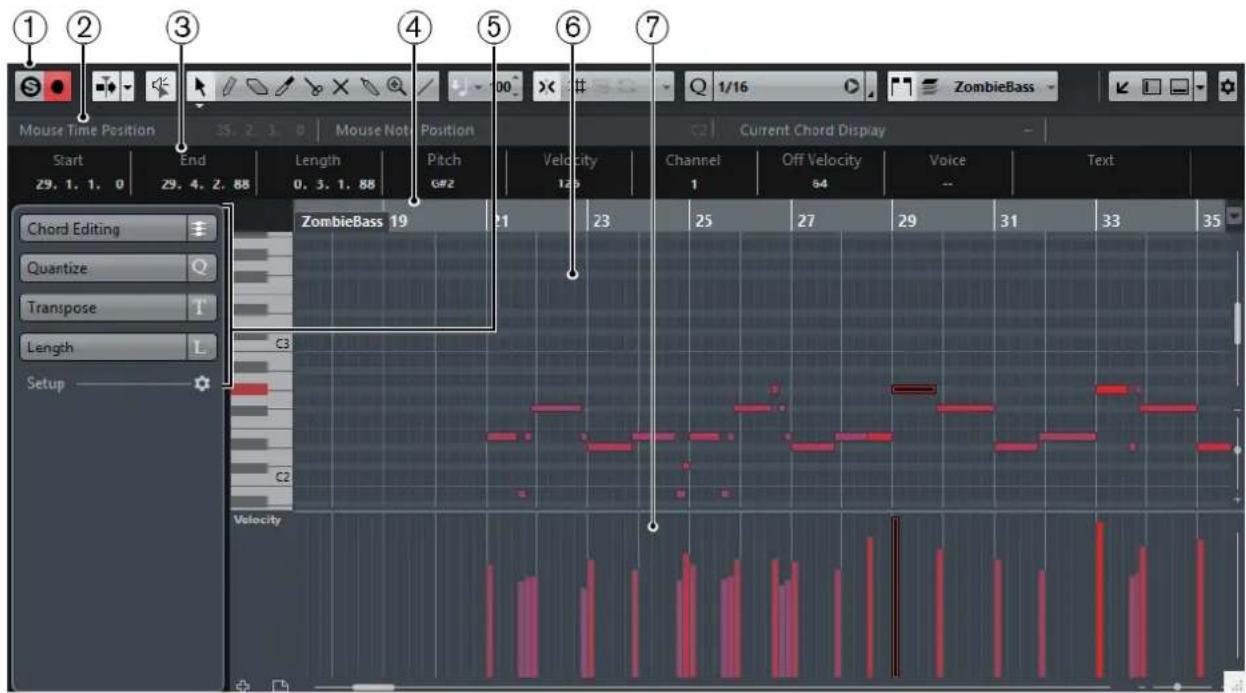Click the highlighted red piano key
1246x693 pixels.
(249, 389)
